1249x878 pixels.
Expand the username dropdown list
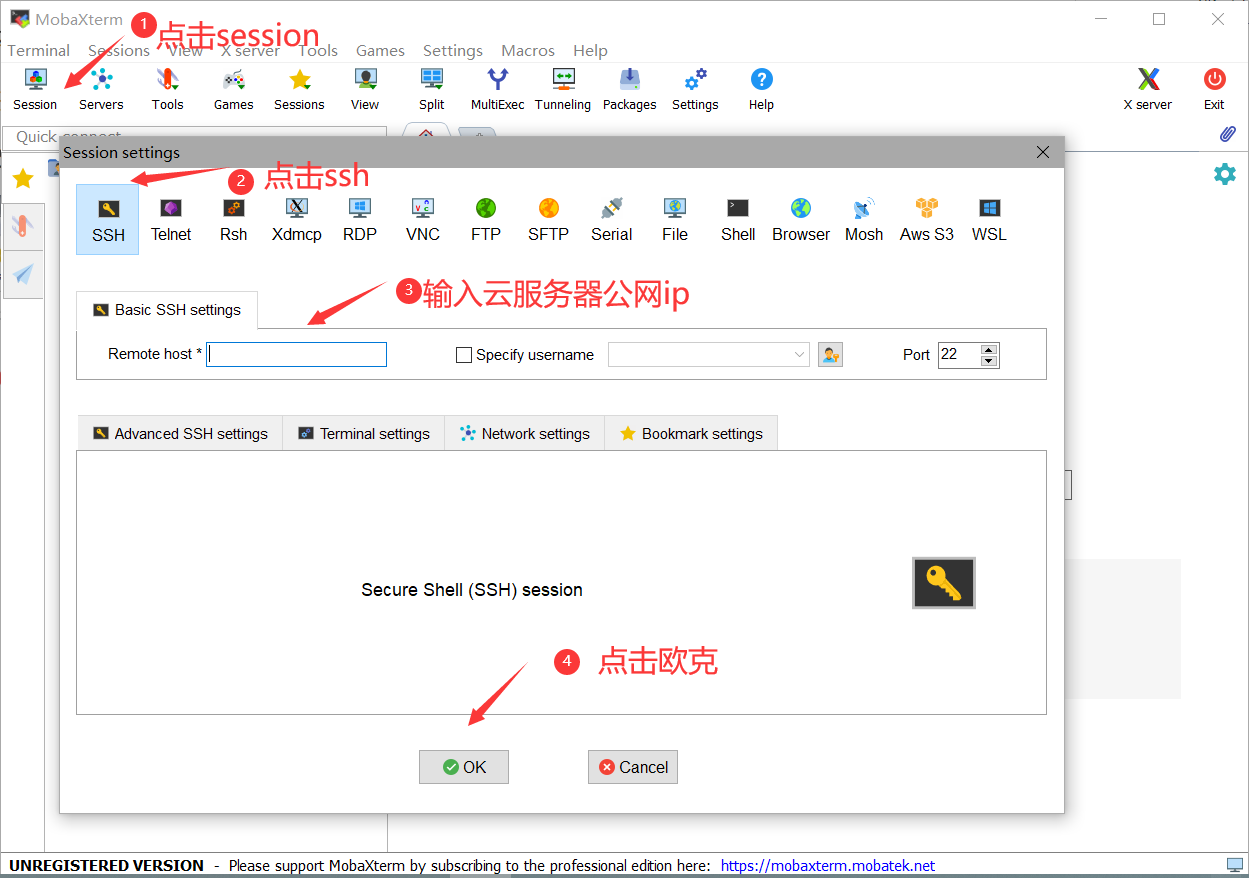tap(799, 355)
